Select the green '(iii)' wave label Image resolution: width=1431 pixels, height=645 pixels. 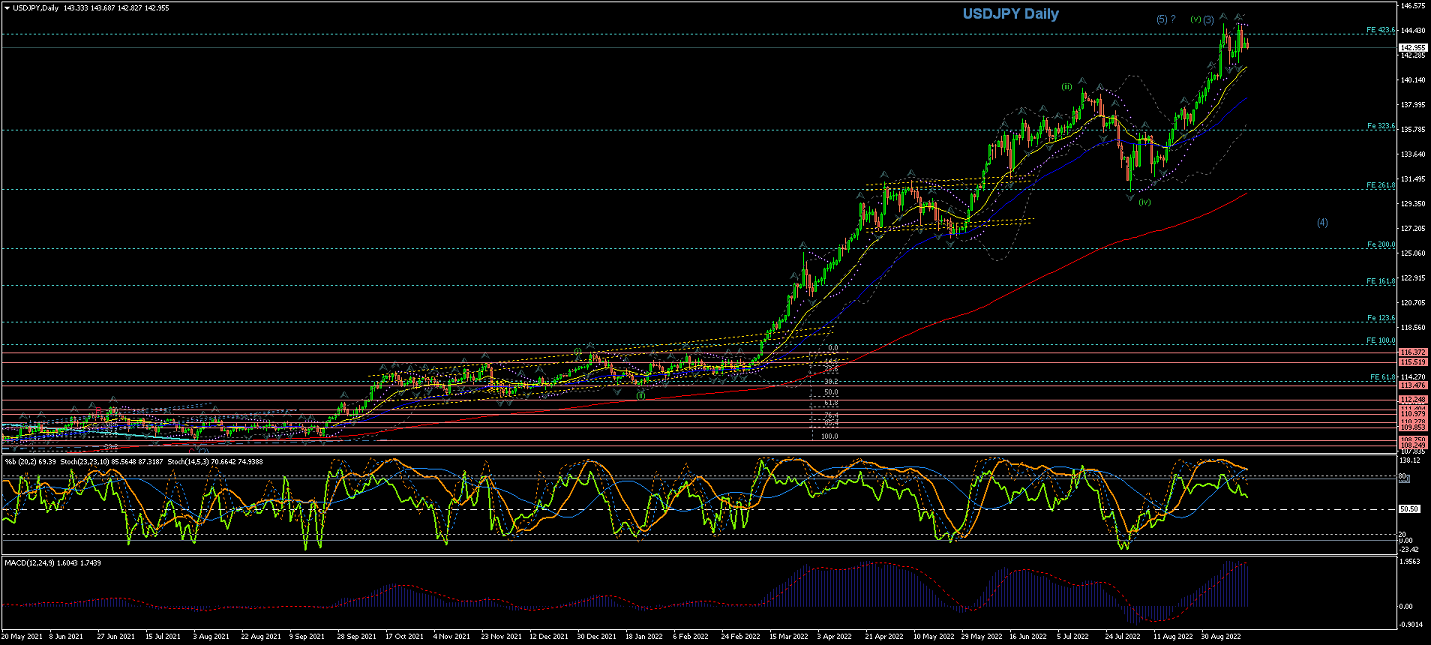[1067, 86]
